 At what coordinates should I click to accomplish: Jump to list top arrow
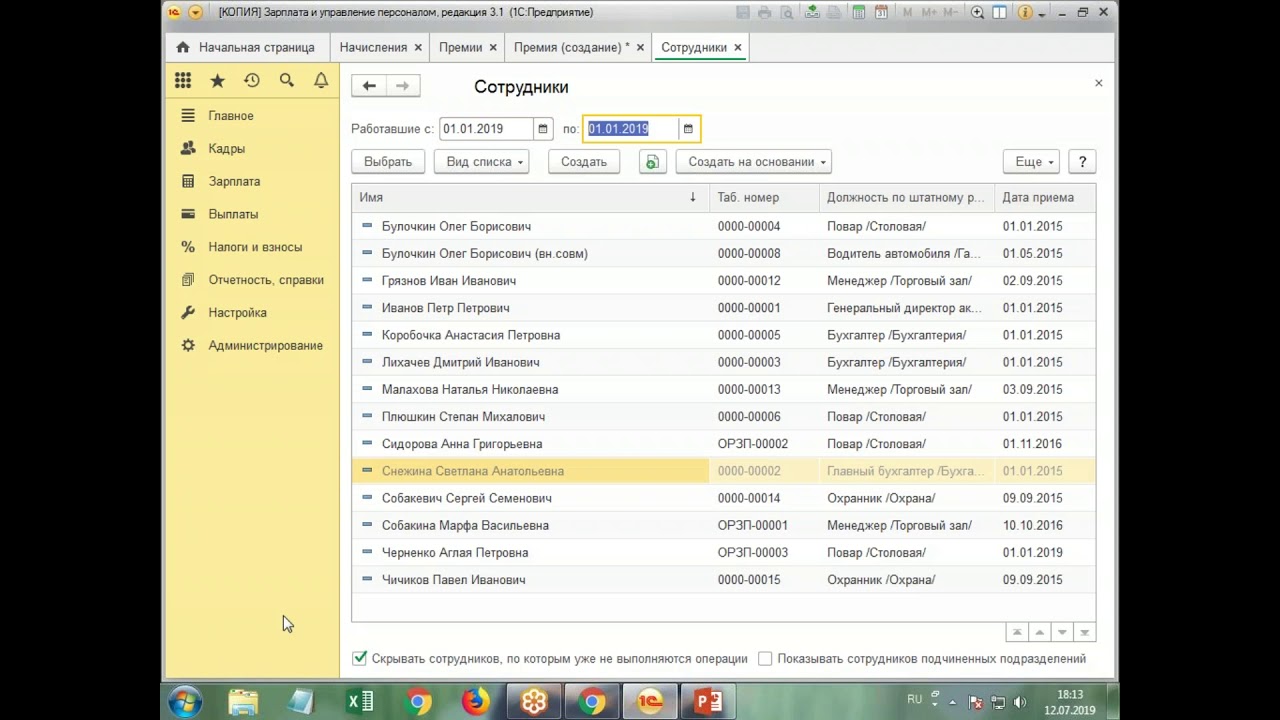click(x=1017, y=632)
